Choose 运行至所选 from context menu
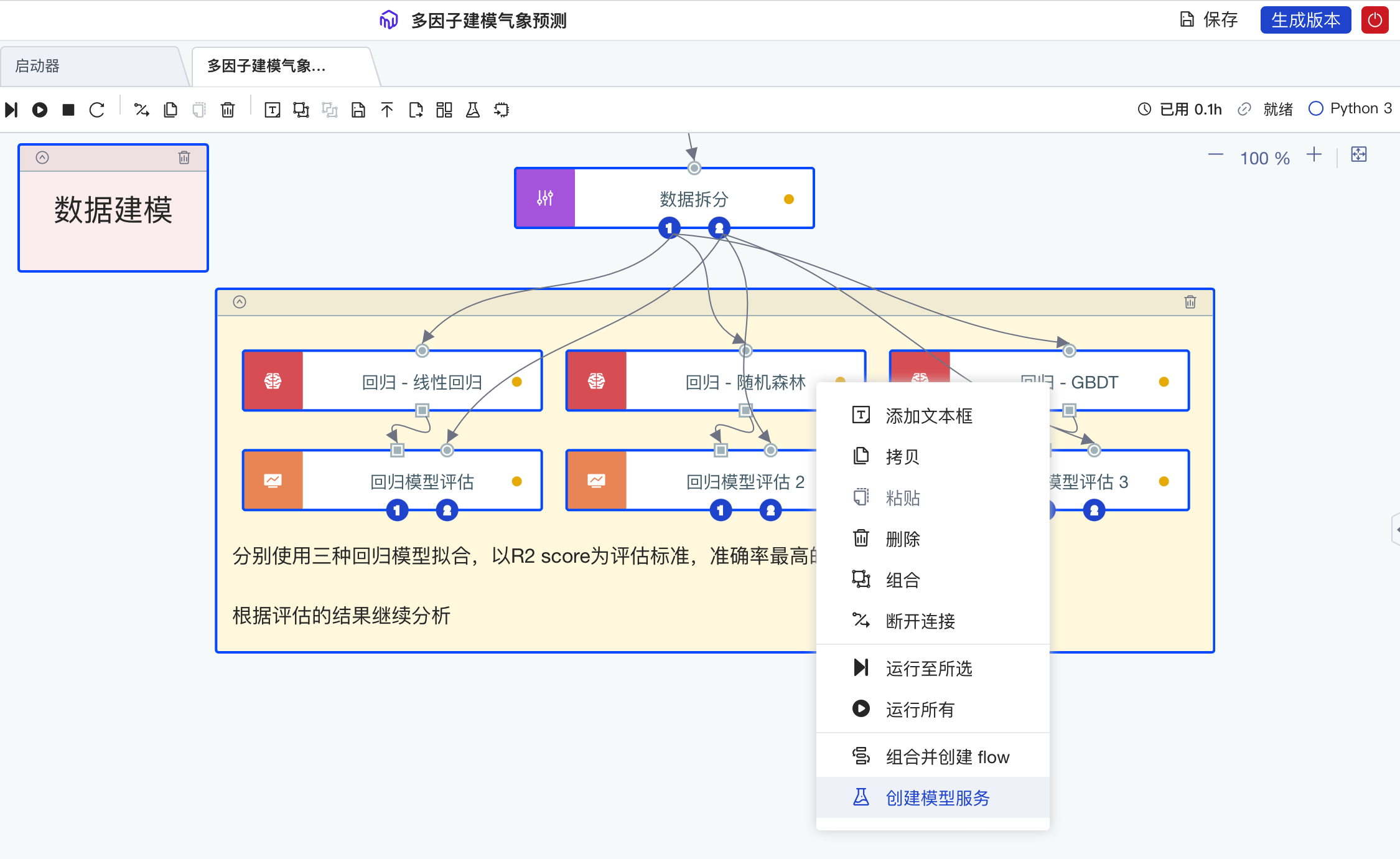 coord(933,669)
